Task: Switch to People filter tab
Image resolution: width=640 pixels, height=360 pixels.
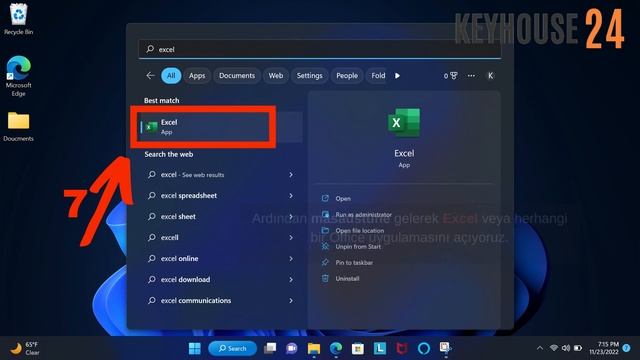Action: (347, 76)
